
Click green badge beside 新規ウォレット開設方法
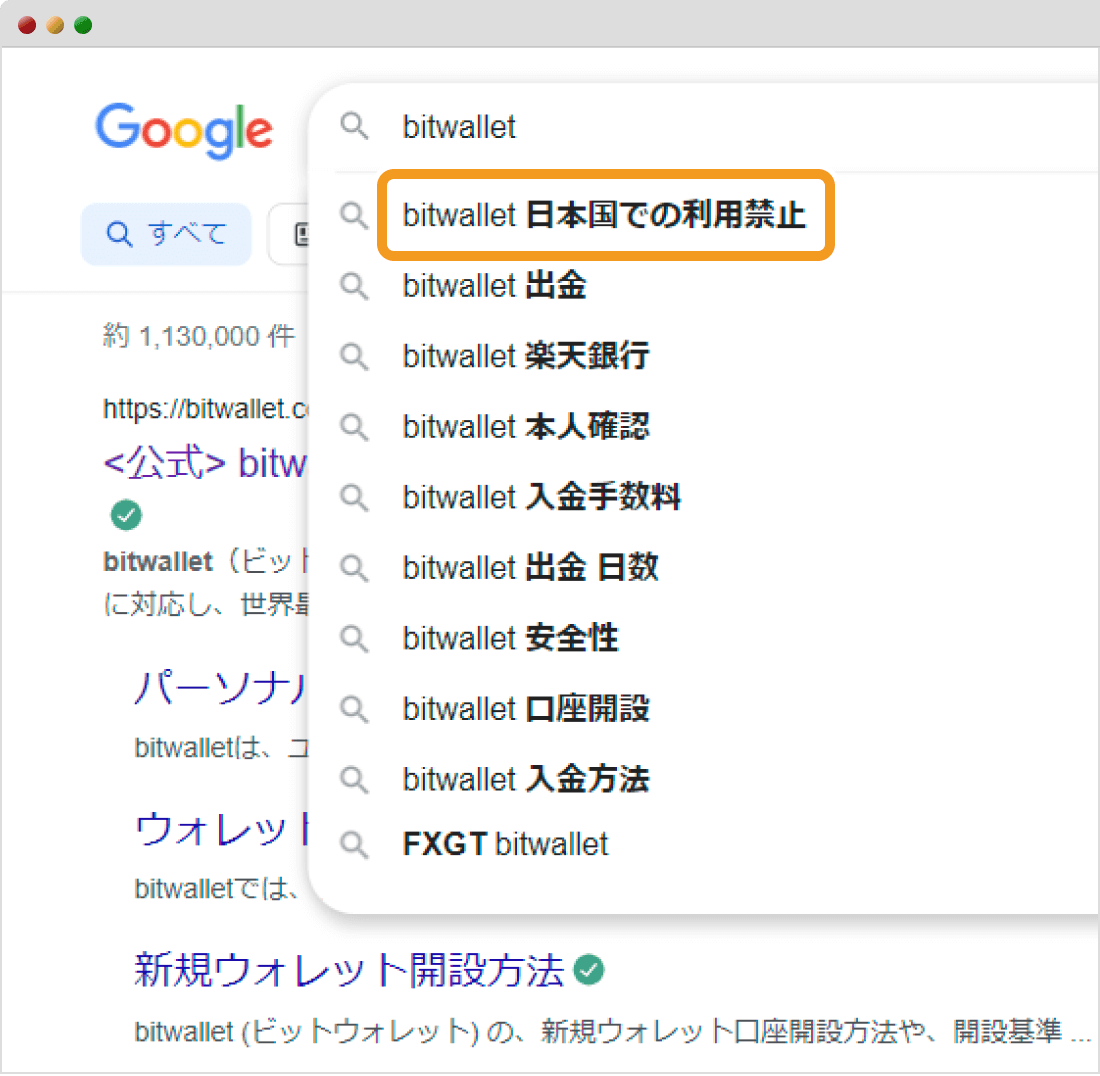[589, 971]
